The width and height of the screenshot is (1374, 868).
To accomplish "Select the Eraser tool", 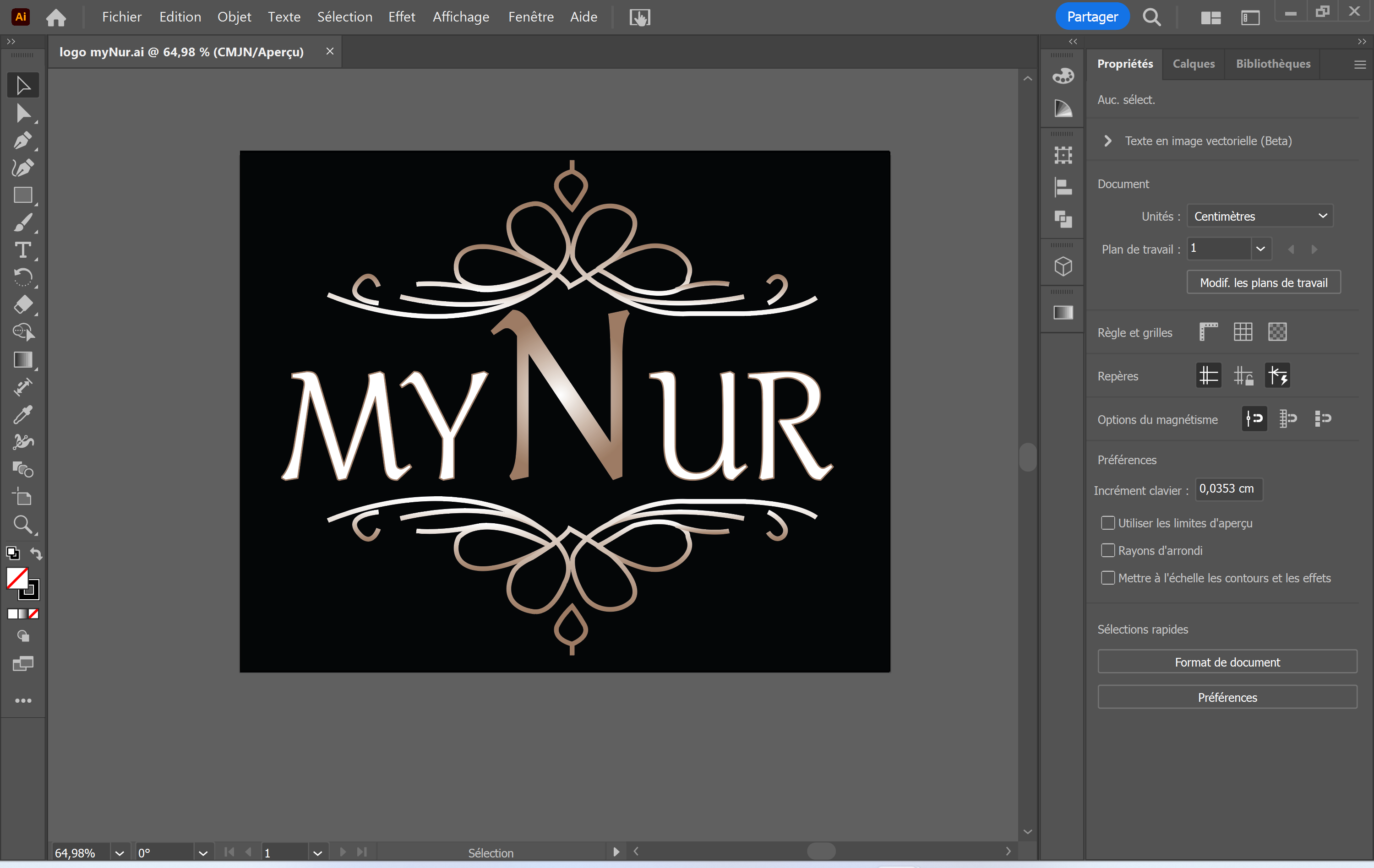I will click(x=23, y=304).
